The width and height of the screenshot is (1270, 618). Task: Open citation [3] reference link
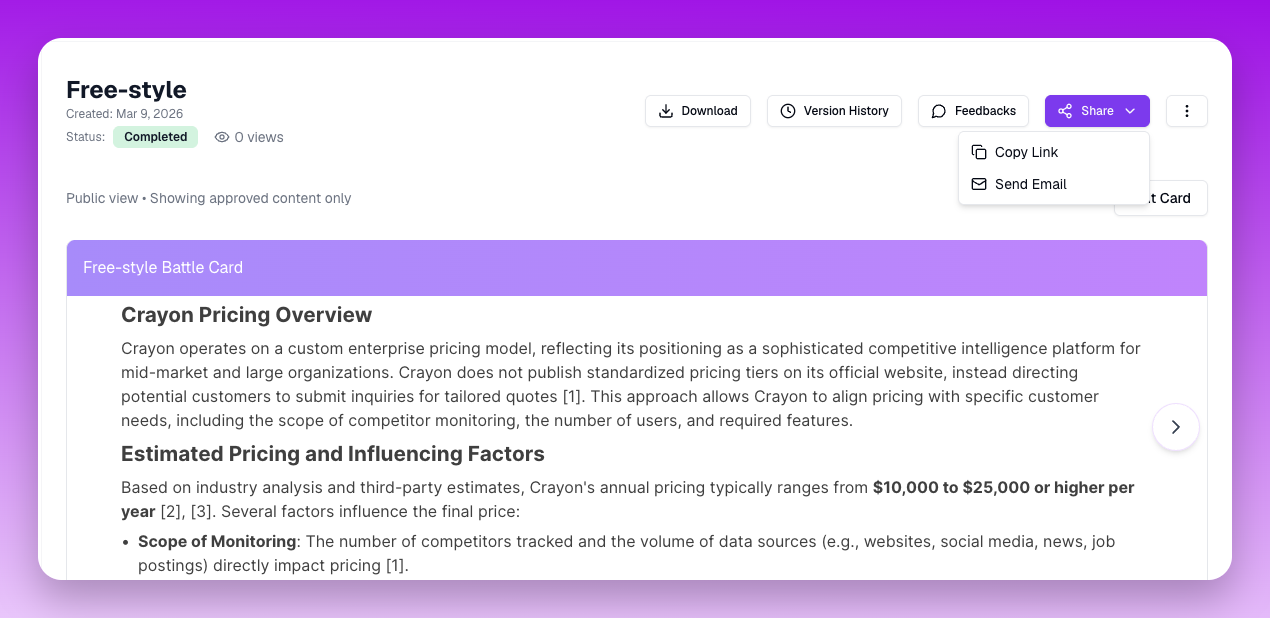click(x=204, y=512)
